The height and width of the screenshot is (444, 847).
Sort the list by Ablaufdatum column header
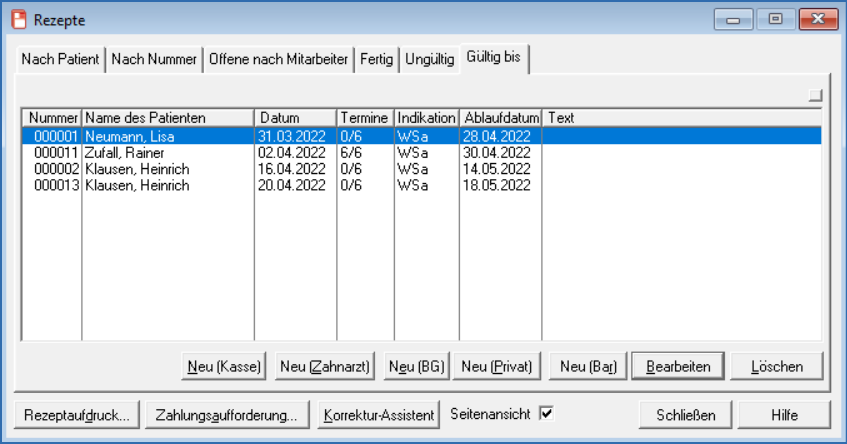pos(500,118)
